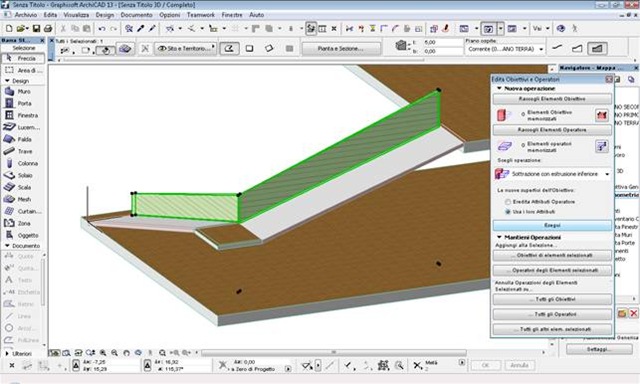
Task: Click the Settaggi button in Navigator
Action: 599,349
